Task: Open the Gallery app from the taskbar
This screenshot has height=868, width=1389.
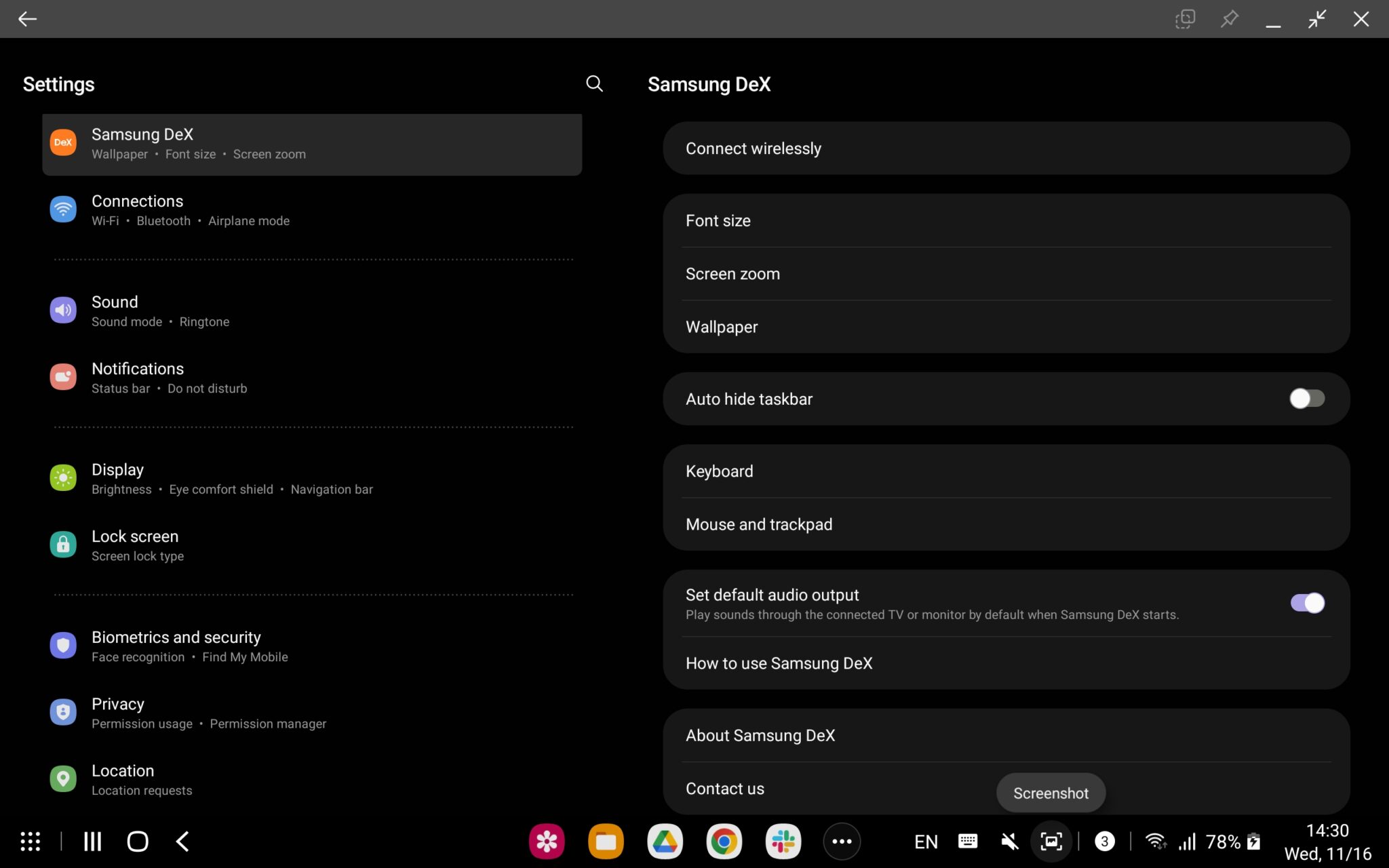Action: coord(547,841)
